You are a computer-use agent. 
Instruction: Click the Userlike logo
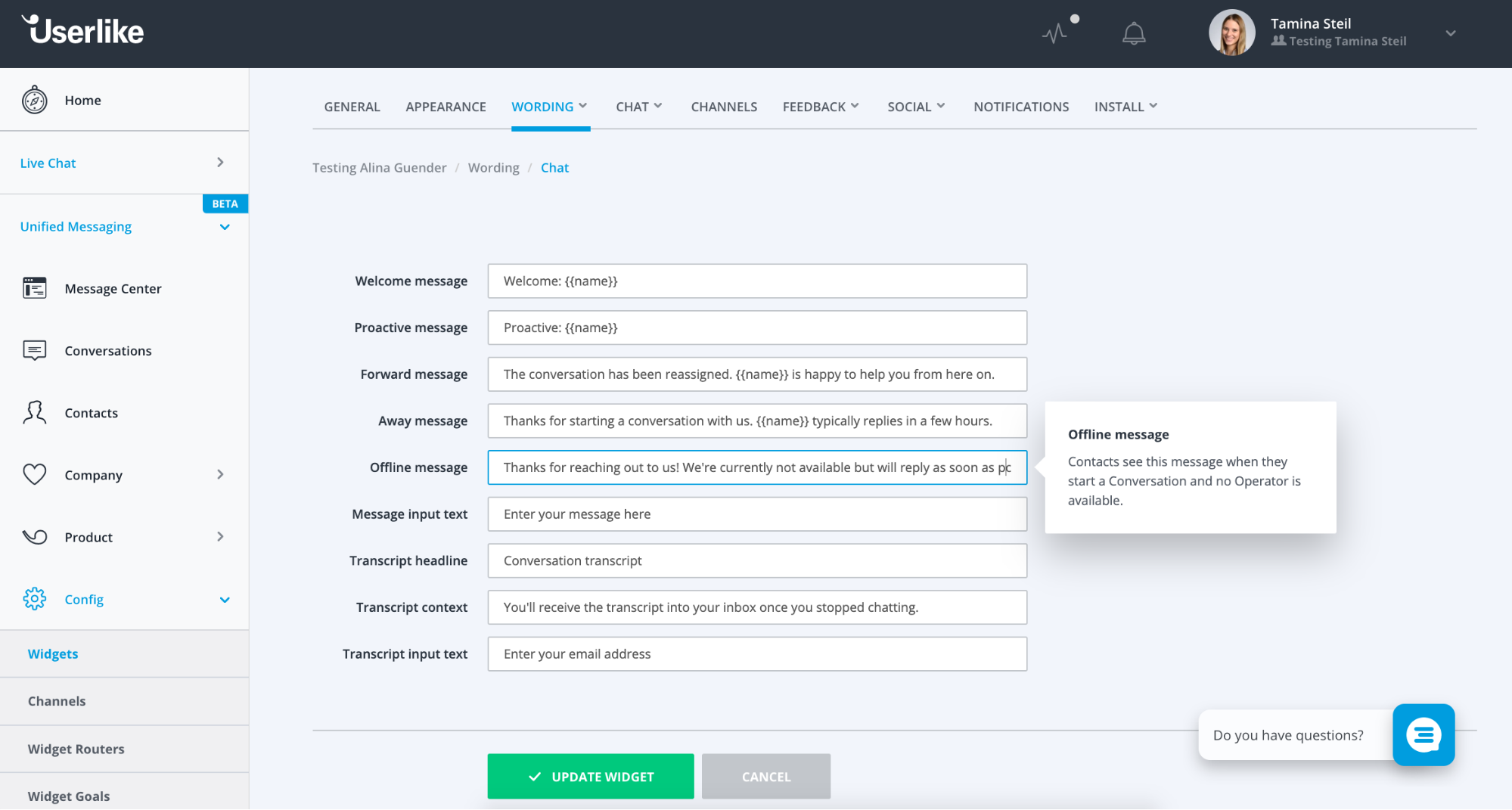(x=82, y=30)
